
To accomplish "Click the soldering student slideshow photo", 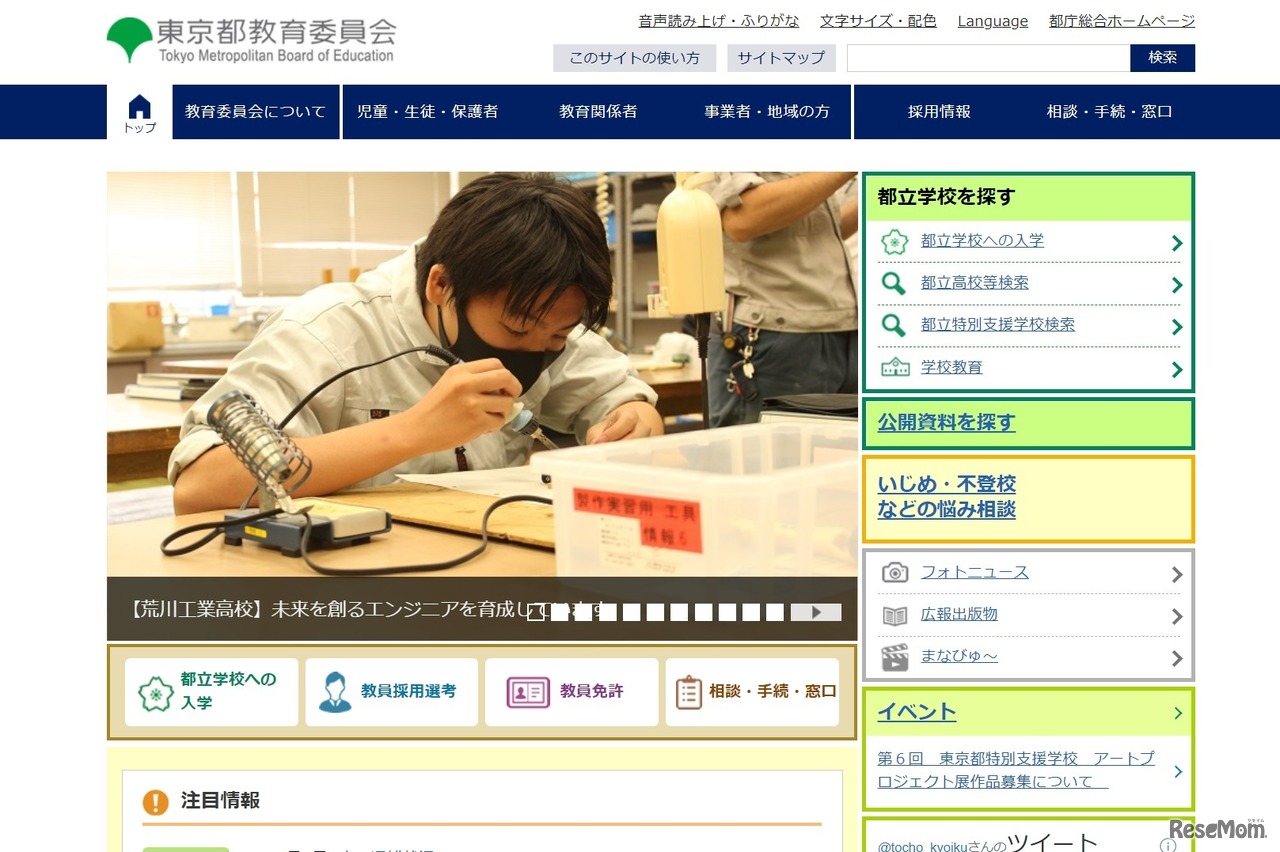I will (x=482, y=375).
